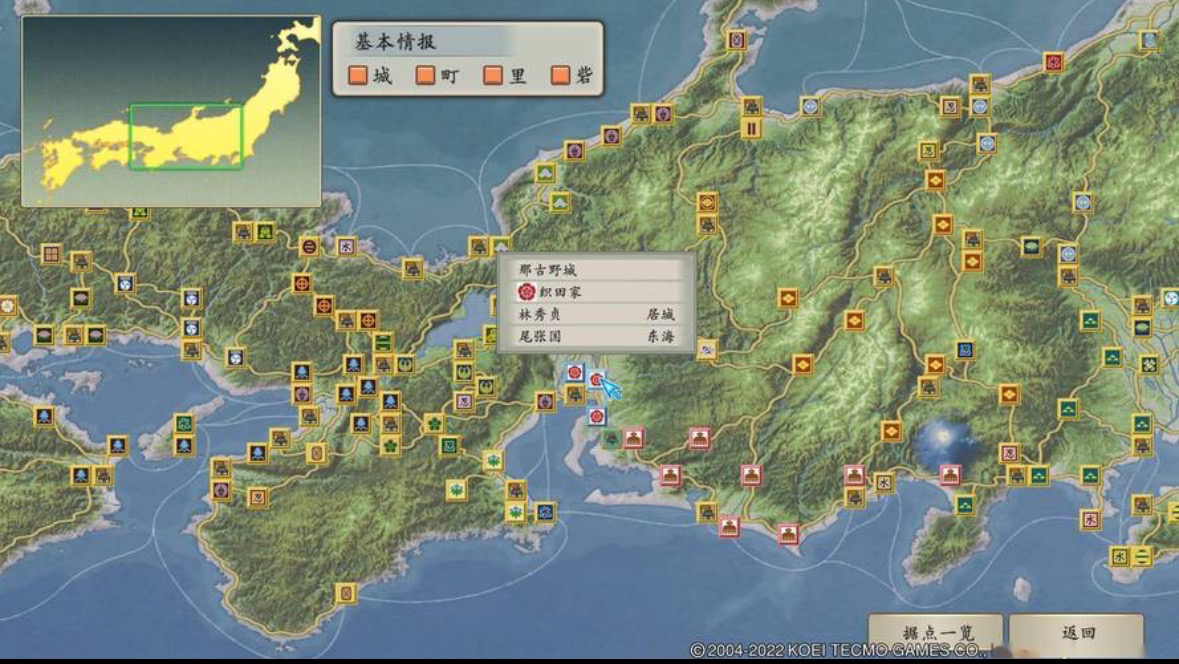Select the highlighted Oda castle icon under cursor
The height and width of the screenshot is (664, 1179).
tap(597, 379)
